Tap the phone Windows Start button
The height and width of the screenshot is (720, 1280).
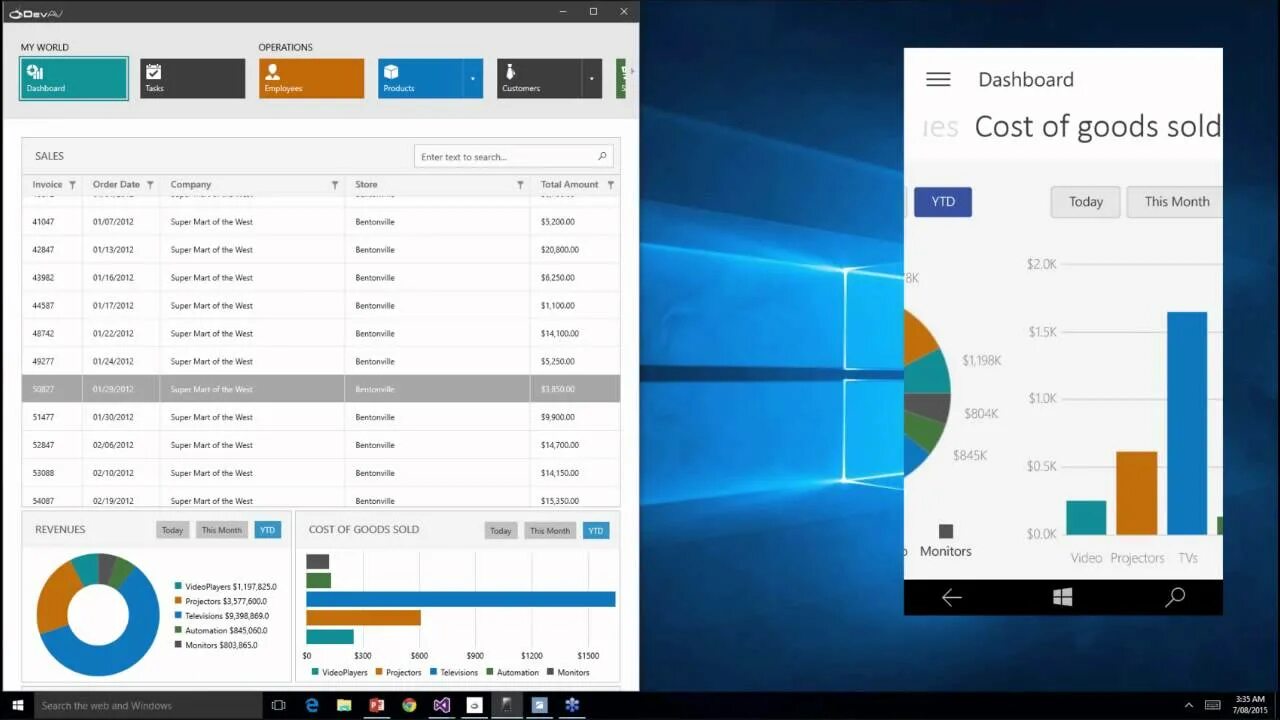point(1063,597)
